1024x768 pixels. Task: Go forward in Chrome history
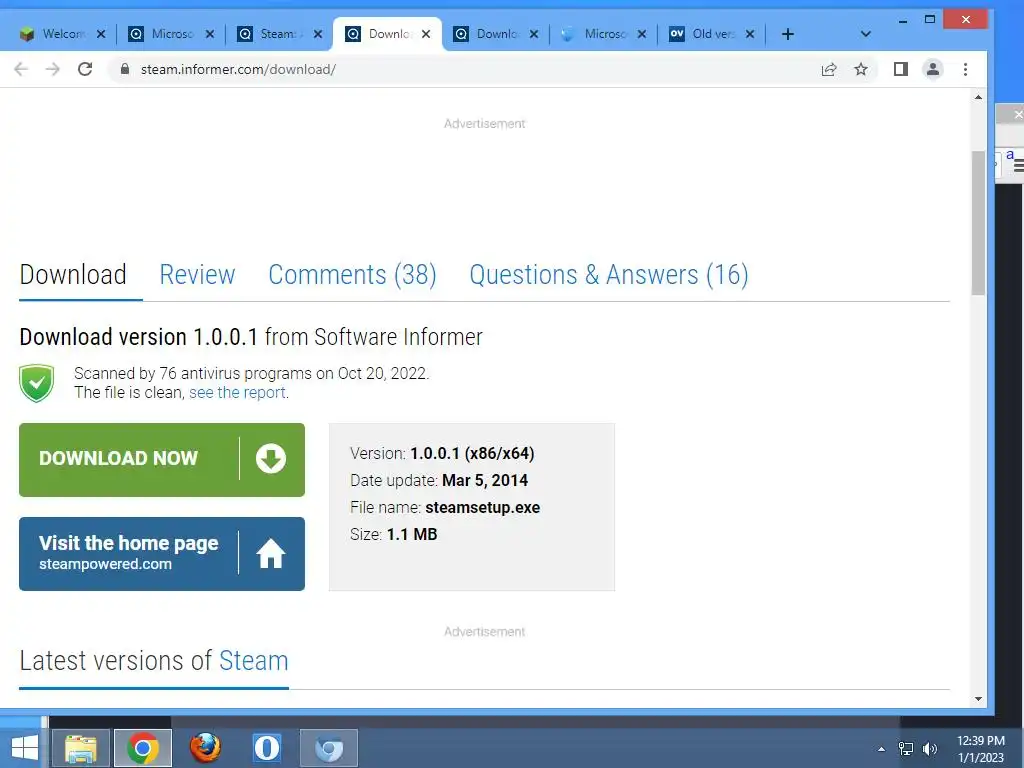click(x=53, y=69)
